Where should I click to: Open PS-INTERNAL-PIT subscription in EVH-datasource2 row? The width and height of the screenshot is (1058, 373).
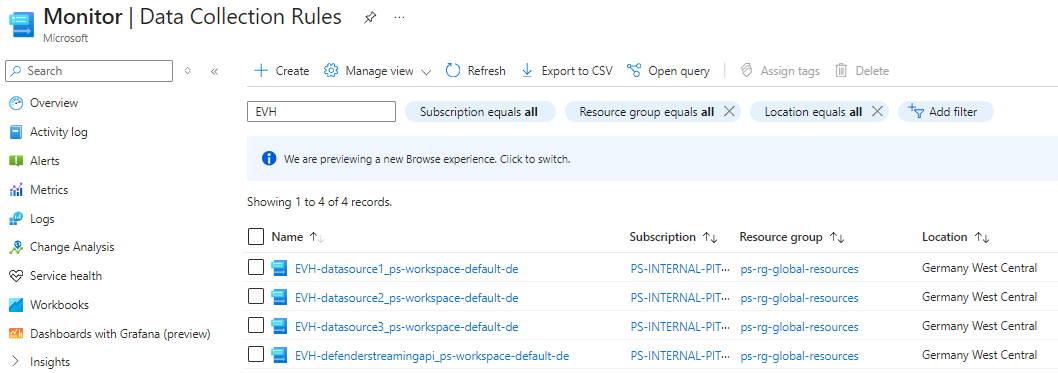tap(680, 298)
